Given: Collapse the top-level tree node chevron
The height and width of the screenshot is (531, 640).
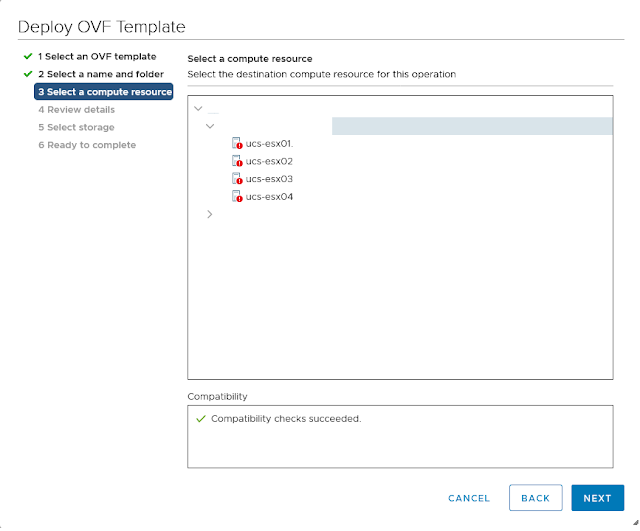Looking at the screenshot, I should 198,109.
